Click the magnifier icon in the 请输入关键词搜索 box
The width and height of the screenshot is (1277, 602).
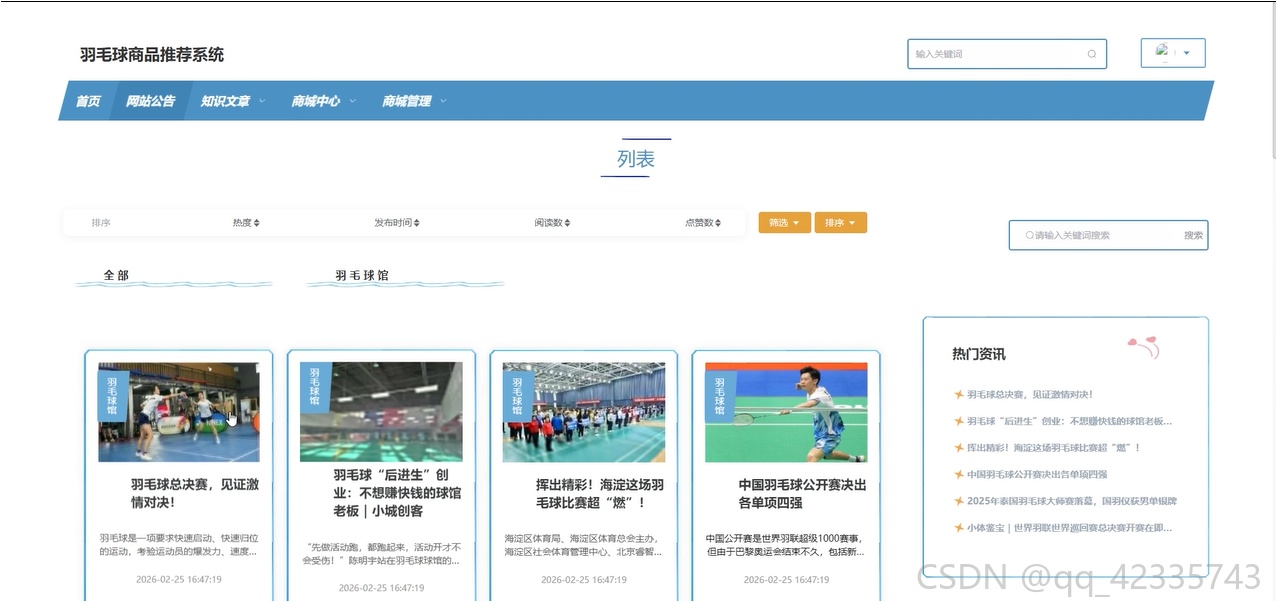[1030, 236]
